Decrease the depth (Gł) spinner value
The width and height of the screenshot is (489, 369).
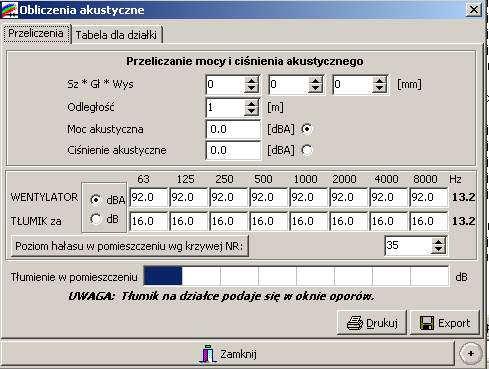click(x=315, y=89)
